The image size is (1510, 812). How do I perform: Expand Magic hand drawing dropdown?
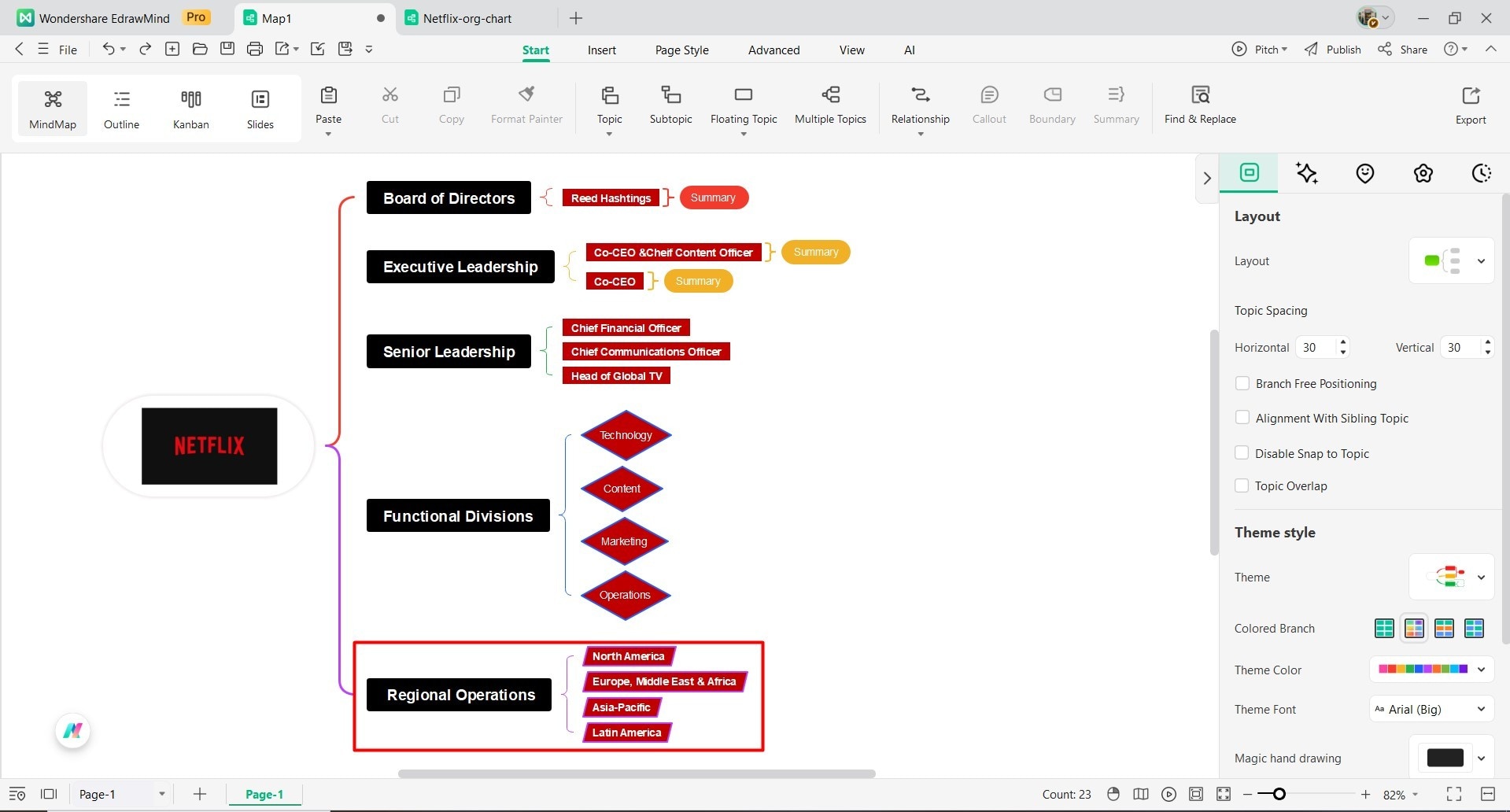(x=1452, y=758)
